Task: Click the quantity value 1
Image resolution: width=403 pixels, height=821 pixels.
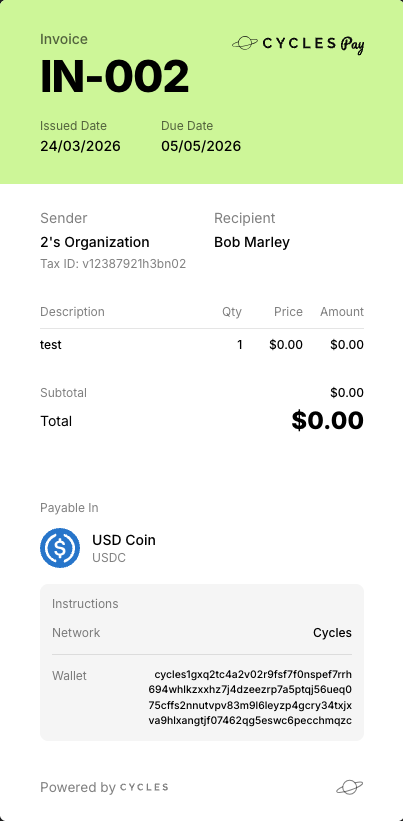Action: (x=240, y=345)
